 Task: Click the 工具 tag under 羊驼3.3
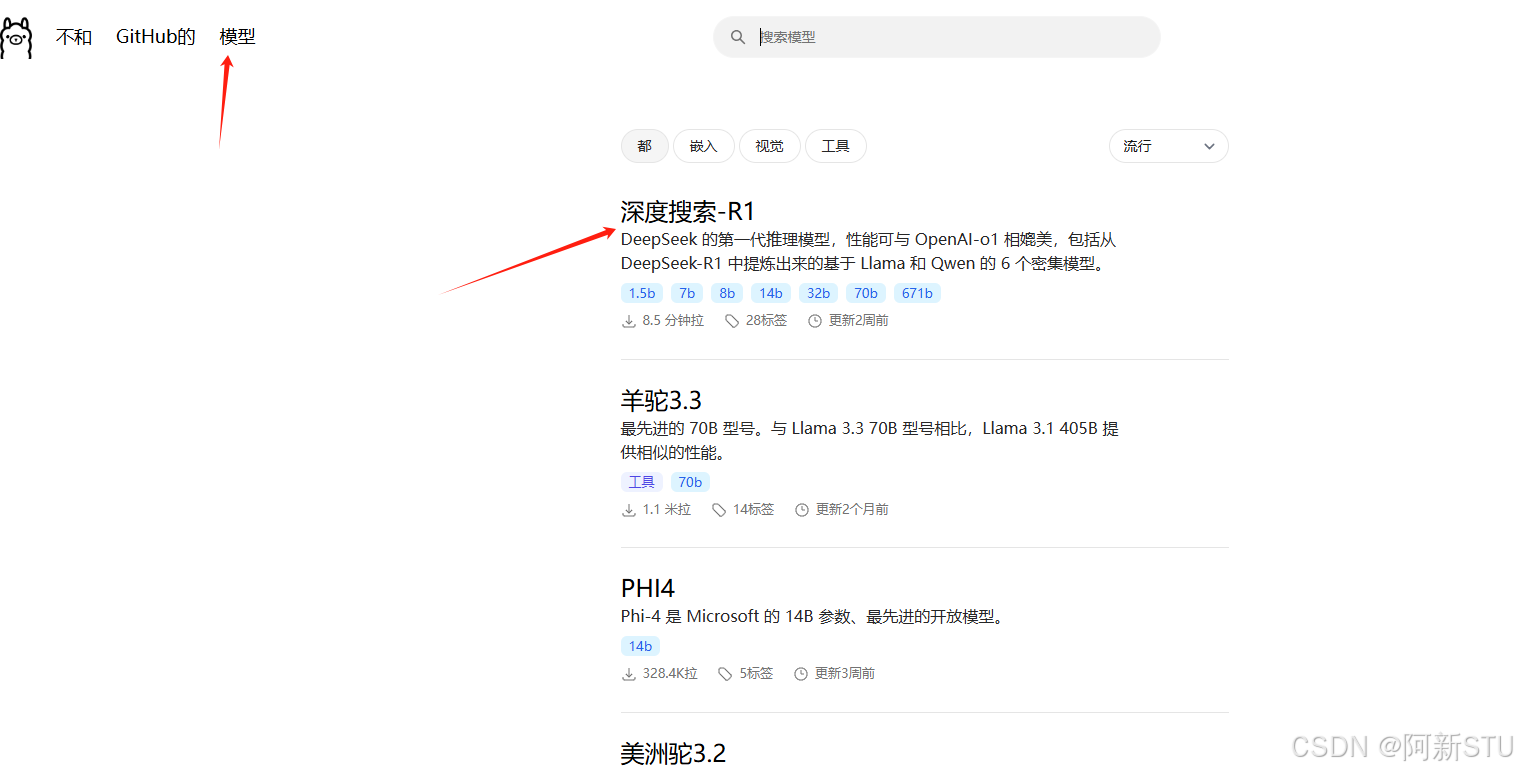(x=642, y=482)
